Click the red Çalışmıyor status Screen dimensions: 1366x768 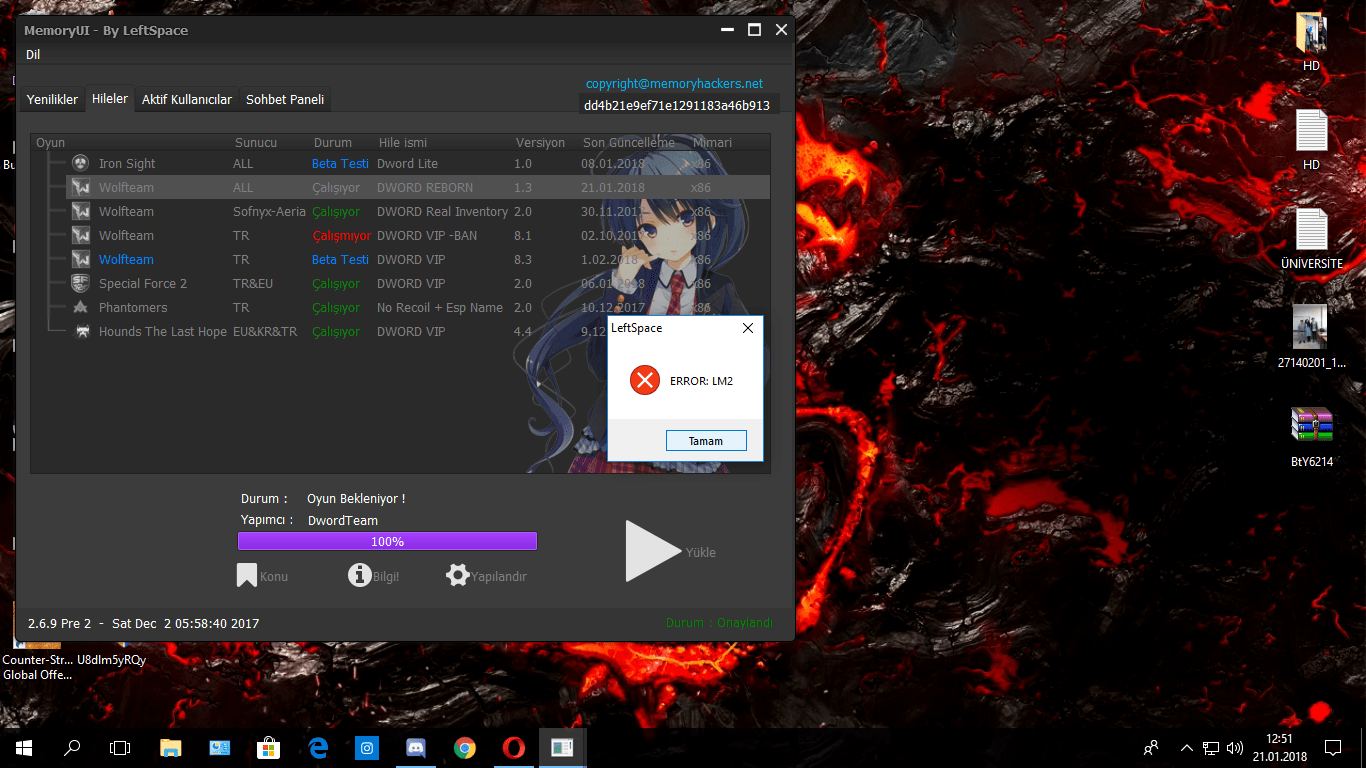pos(341,235)
